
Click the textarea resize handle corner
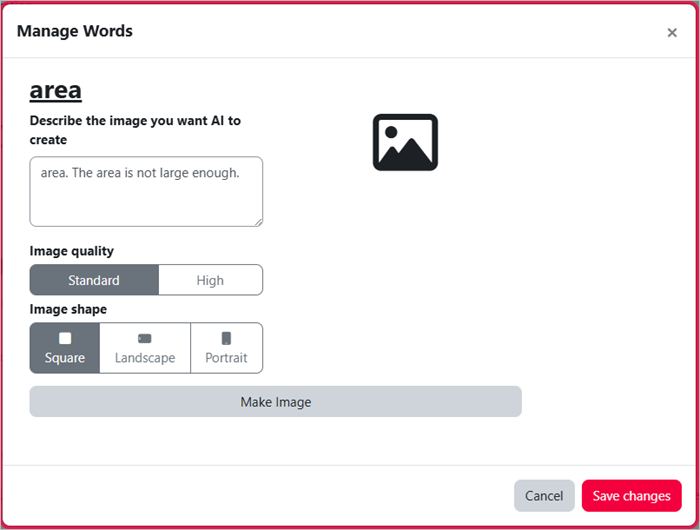(258, 222)
